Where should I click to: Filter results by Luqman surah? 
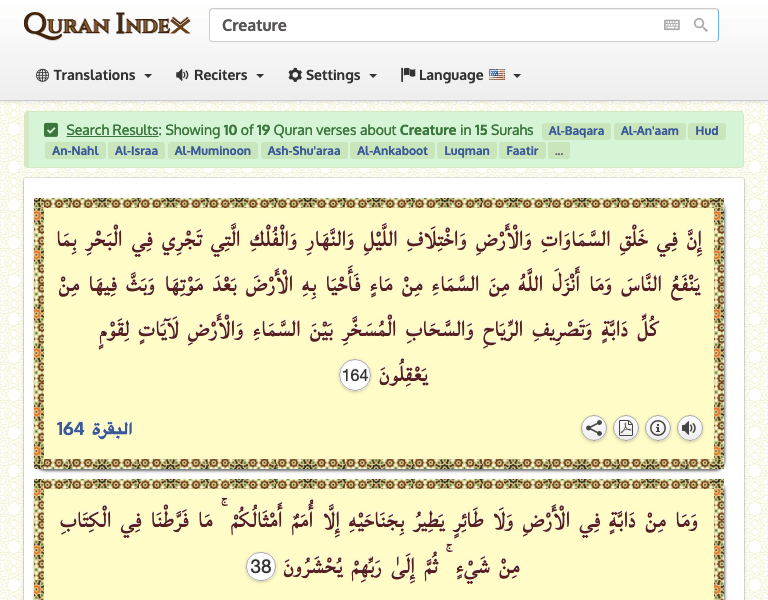point(467,151)
